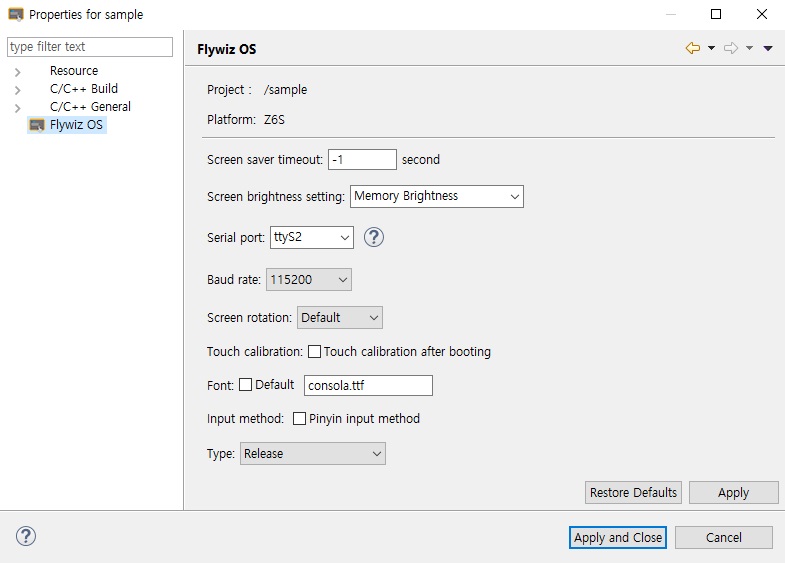Enable touch calibration after booting
Image resolution: width=785 pixels, height=563 pixels.
(x=314, y=351)
